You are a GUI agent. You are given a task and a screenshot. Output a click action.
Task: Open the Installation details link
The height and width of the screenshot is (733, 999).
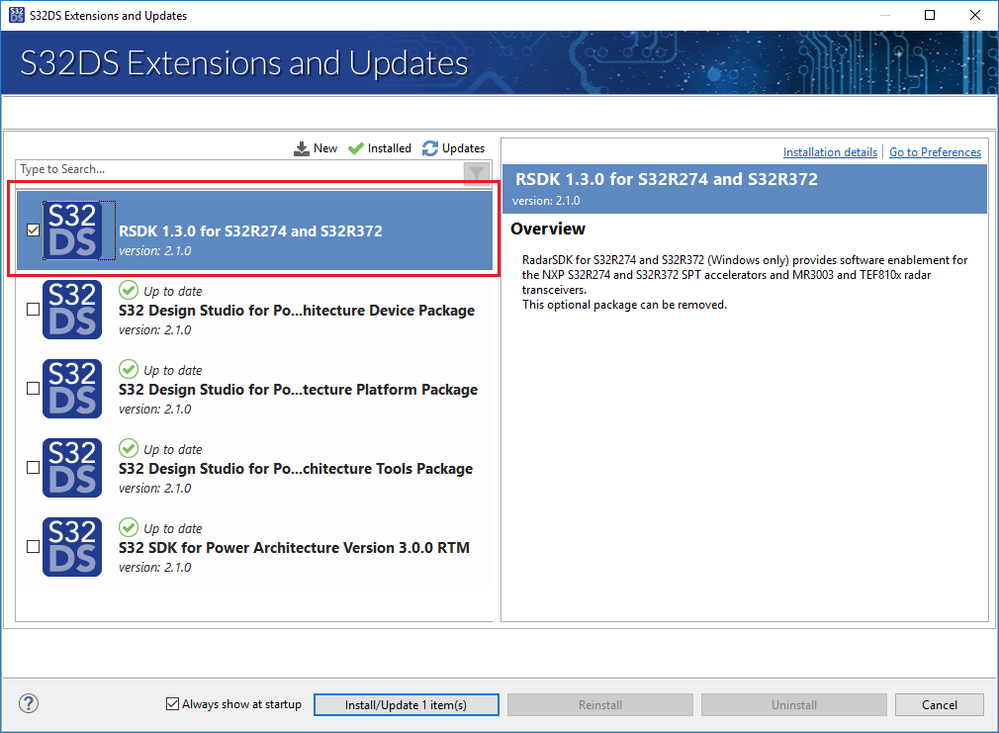coord(830,152)
